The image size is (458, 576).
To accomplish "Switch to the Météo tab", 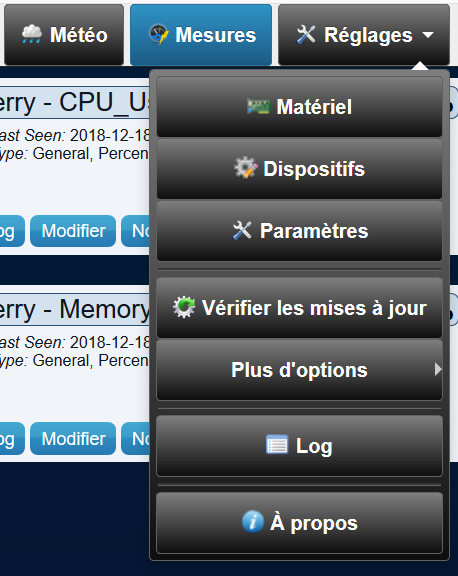I will (64, 35).
